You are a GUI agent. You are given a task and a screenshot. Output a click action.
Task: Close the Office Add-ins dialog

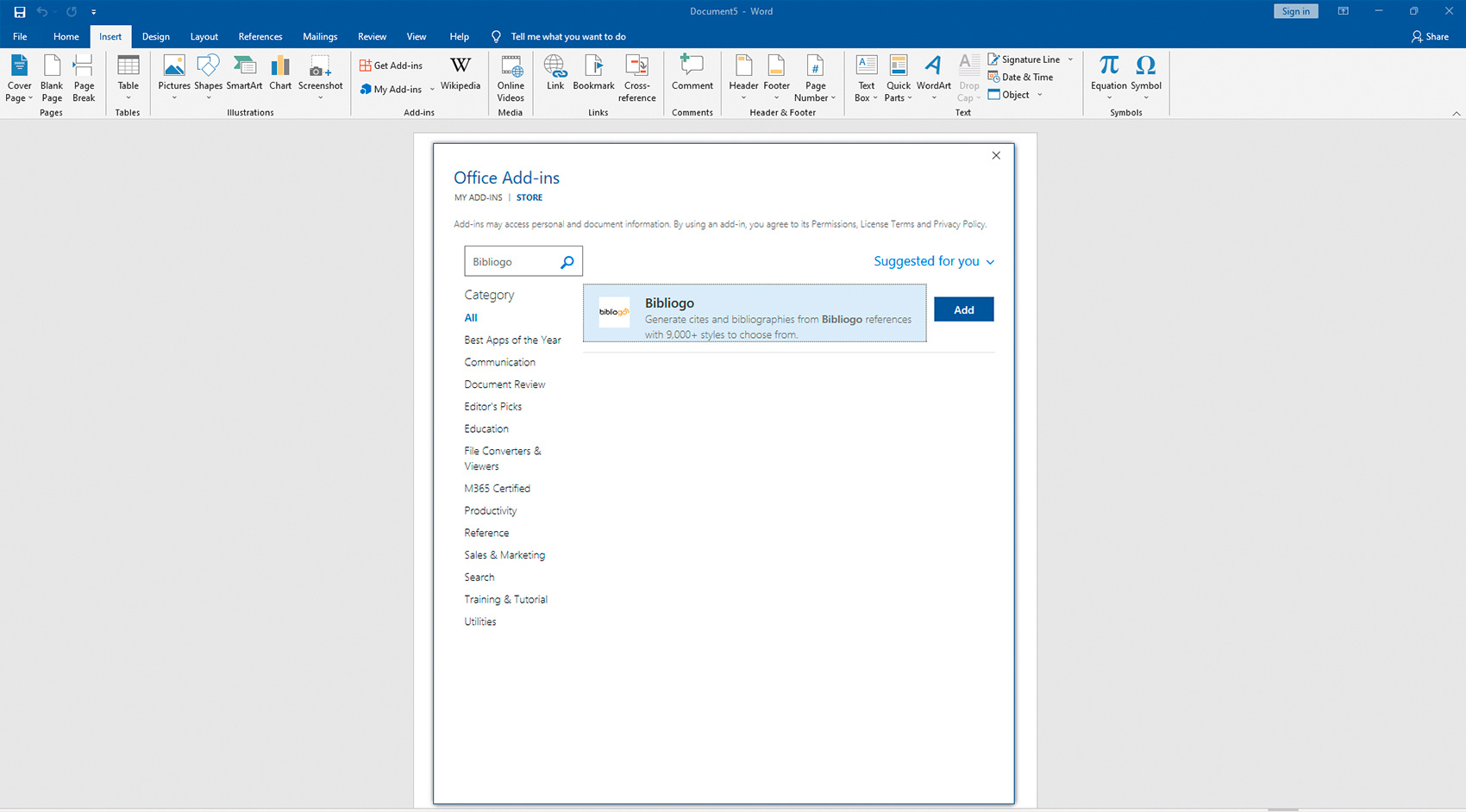[x=996, y=156]
